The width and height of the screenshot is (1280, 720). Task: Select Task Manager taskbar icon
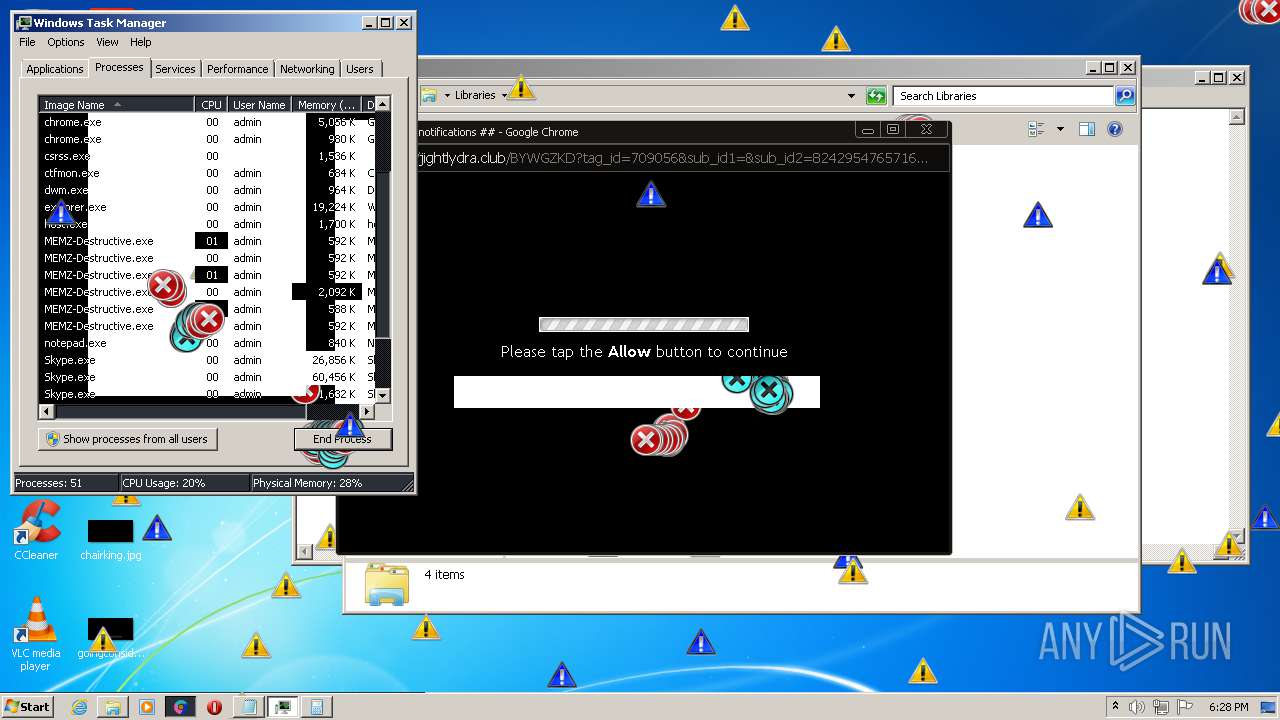(283, 707)
